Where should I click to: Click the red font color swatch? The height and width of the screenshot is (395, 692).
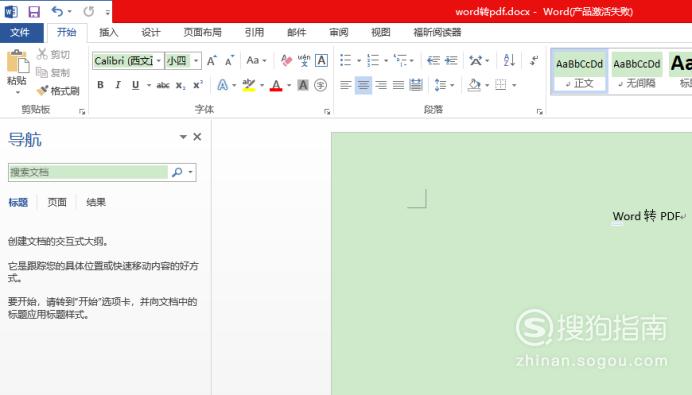coord(276,85)
